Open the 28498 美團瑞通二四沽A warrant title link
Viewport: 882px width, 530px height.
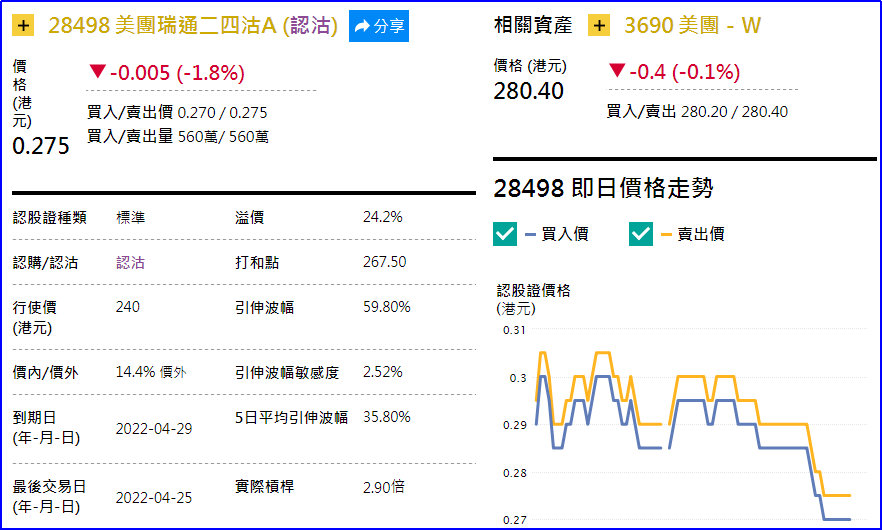[193, 26]
